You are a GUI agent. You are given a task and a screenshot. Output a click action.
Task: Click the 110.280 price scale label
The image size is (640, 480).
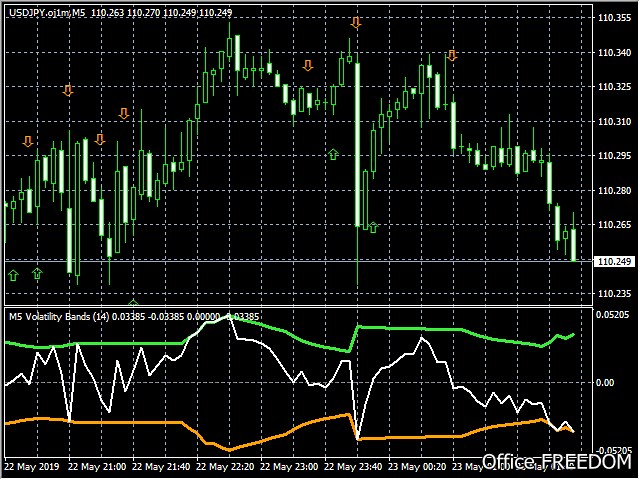pyautogui.click(x=614, y=190)
